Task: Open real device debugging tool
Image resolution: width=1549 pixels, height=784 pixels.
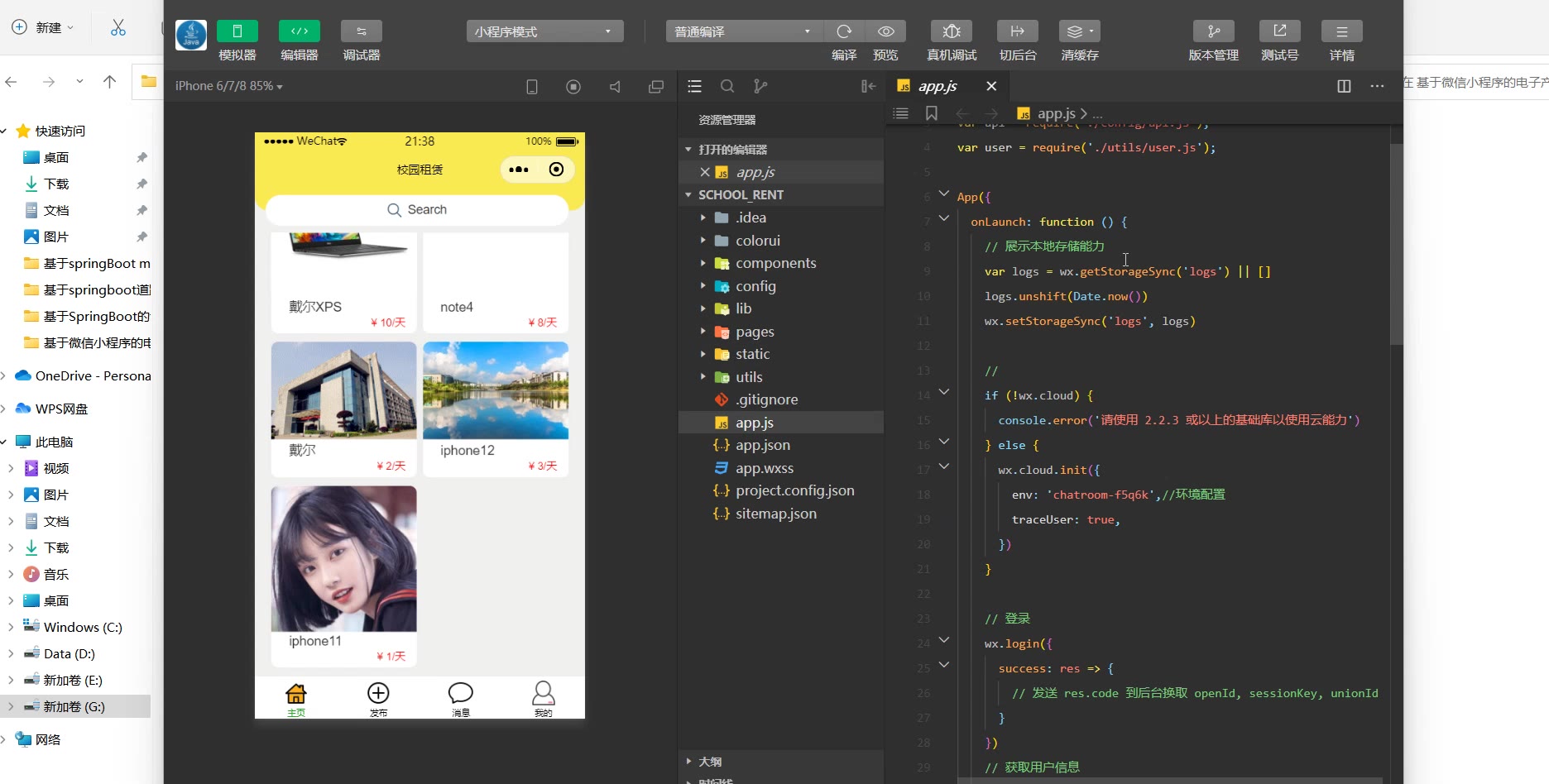Action: [x=952, y=31]
